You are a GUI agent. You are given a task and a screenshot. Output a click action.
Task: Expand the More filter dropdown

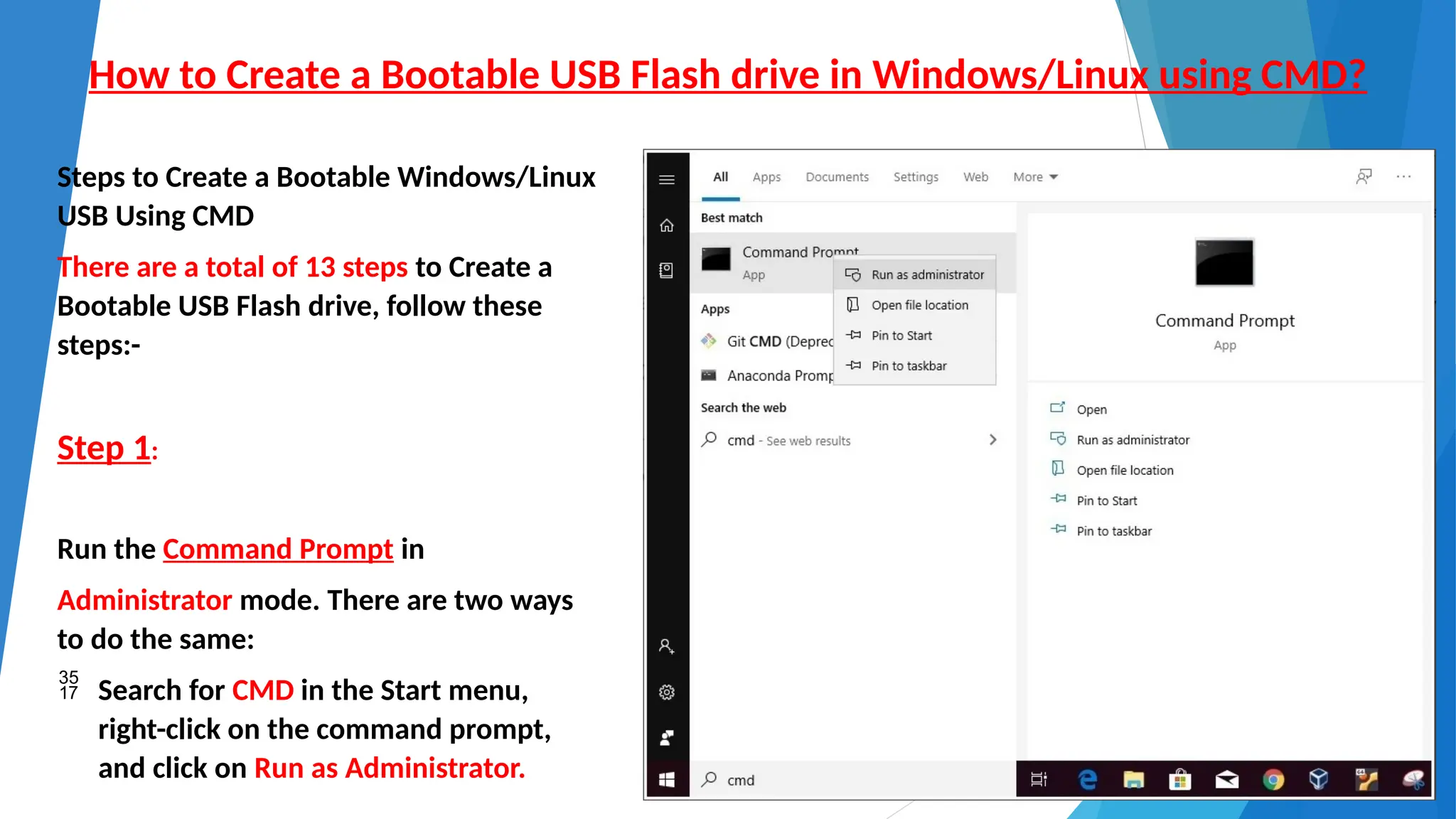pos(1035,177)
